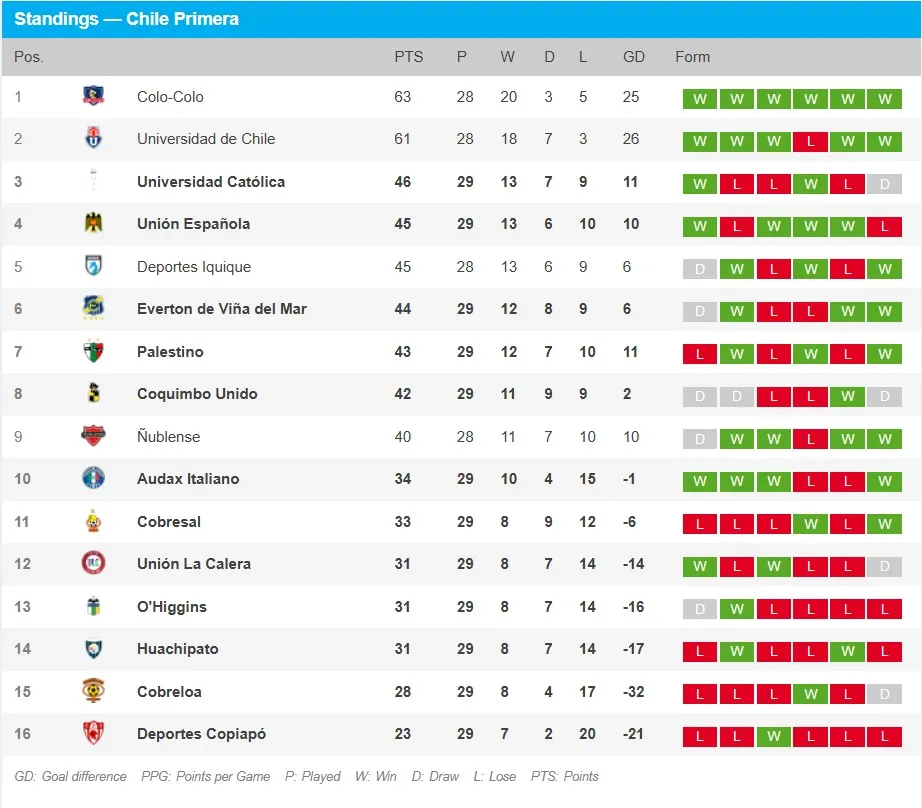Click the Colo-Colo club crest icon
This screenshot has width=922, height=808.
tap(93, 97)
